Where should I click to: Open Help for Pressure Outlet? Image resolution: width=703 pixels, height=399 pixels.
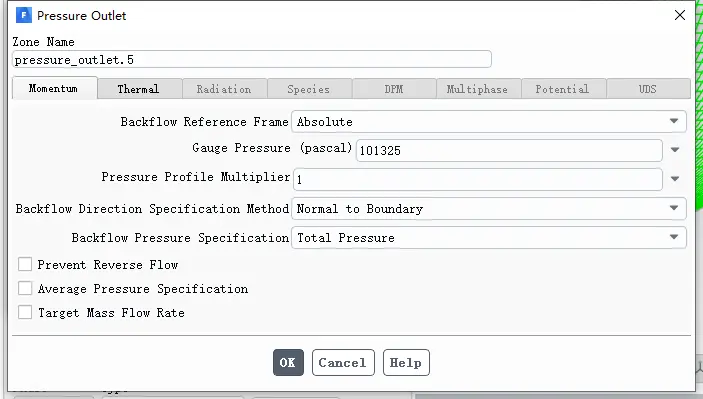click(x=406, y=362)
